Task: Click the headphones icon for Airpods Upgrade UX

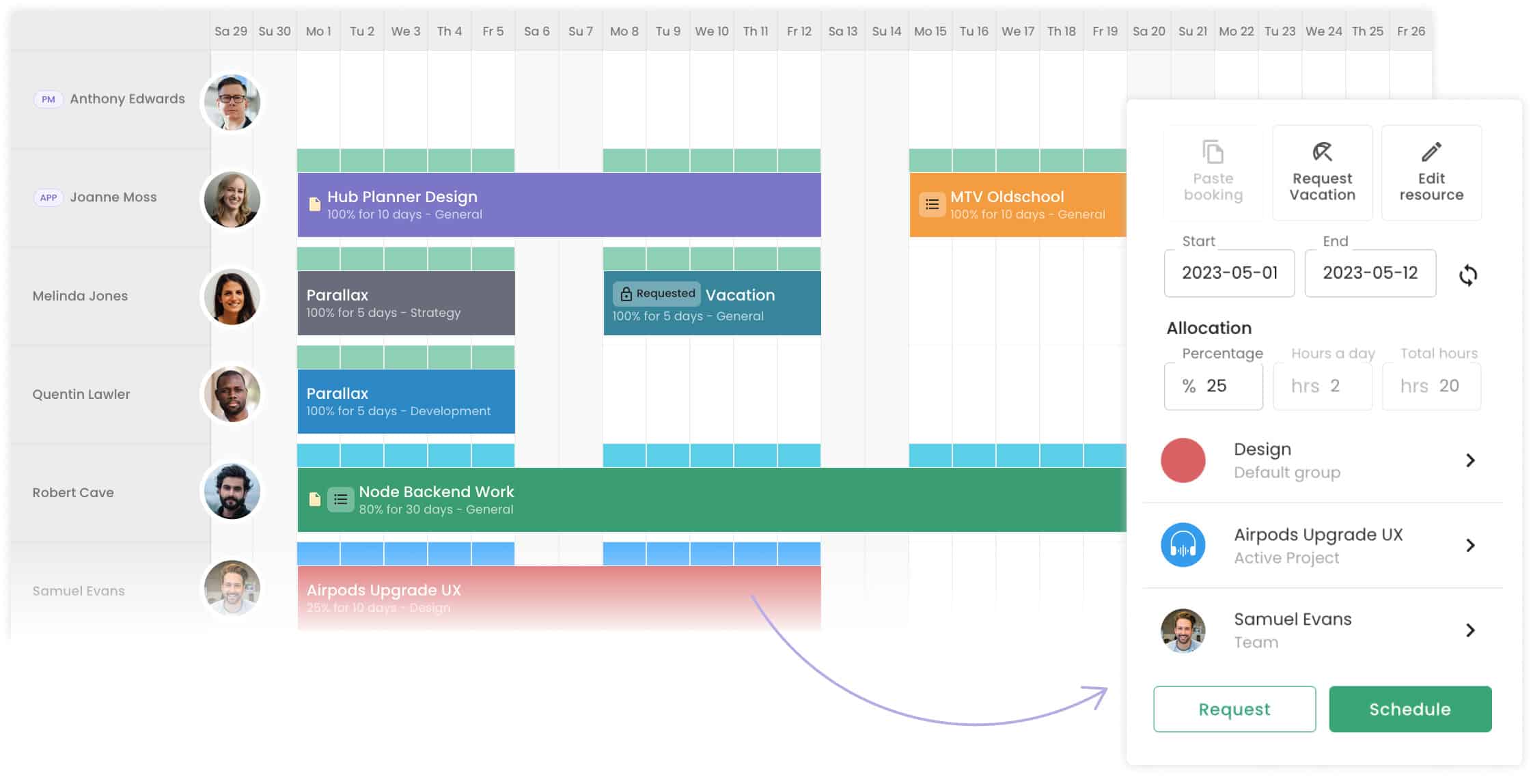Action: tap(1183, 545)
